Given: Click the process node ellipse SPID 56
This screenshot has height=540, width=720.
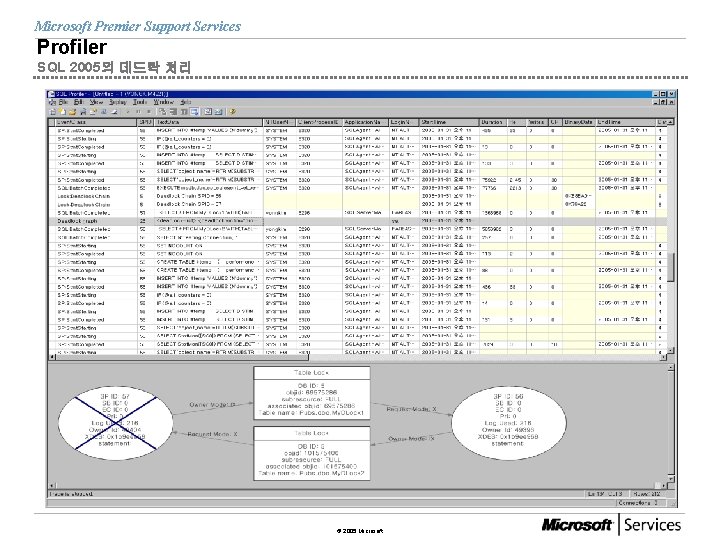Looking at the screenshot, I should pos(508,422).
